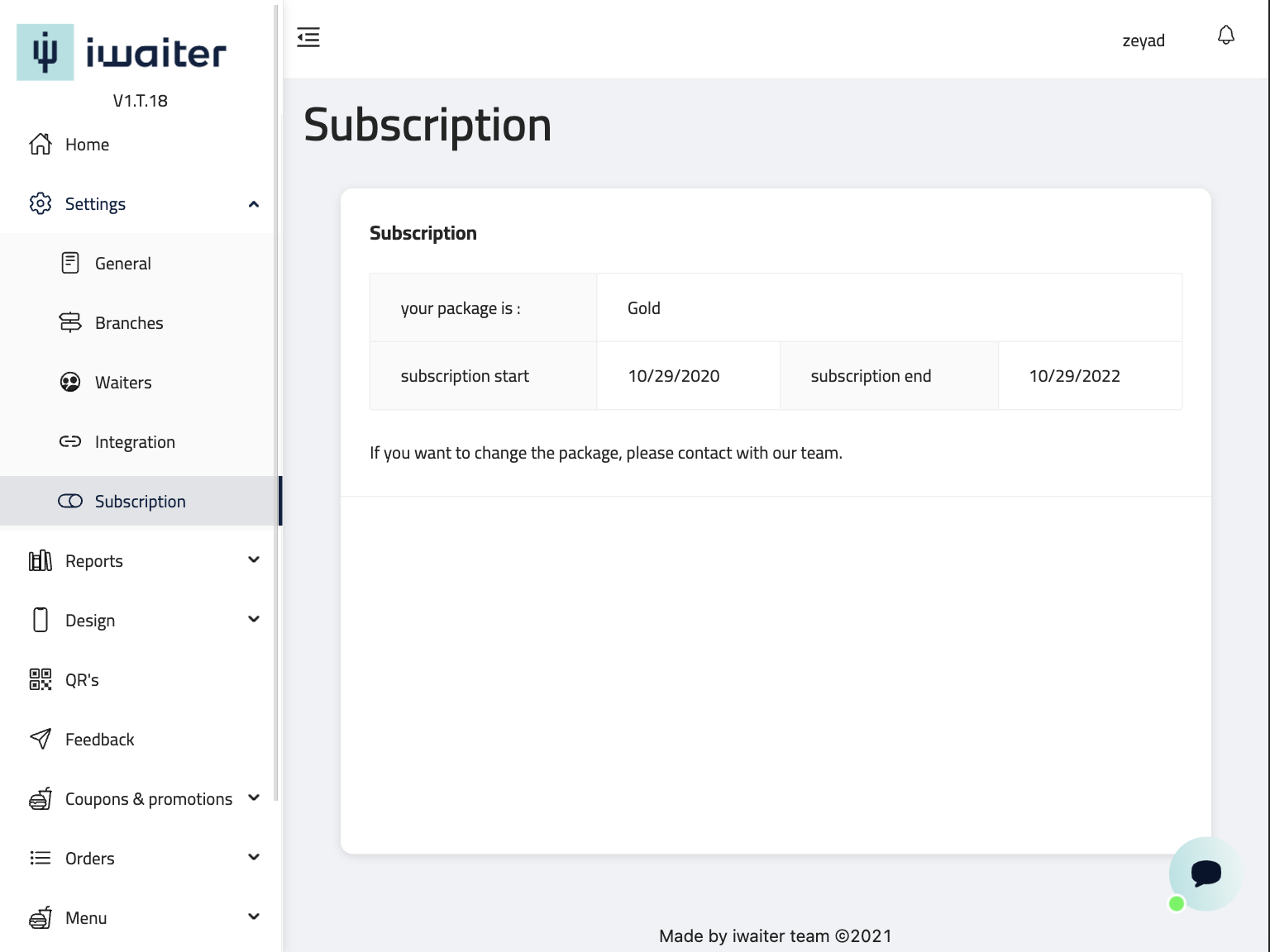This screenshot has height=952, width=1270.
Task: Expand the Orders submenu chevron
Action: [x=254, y=858]
